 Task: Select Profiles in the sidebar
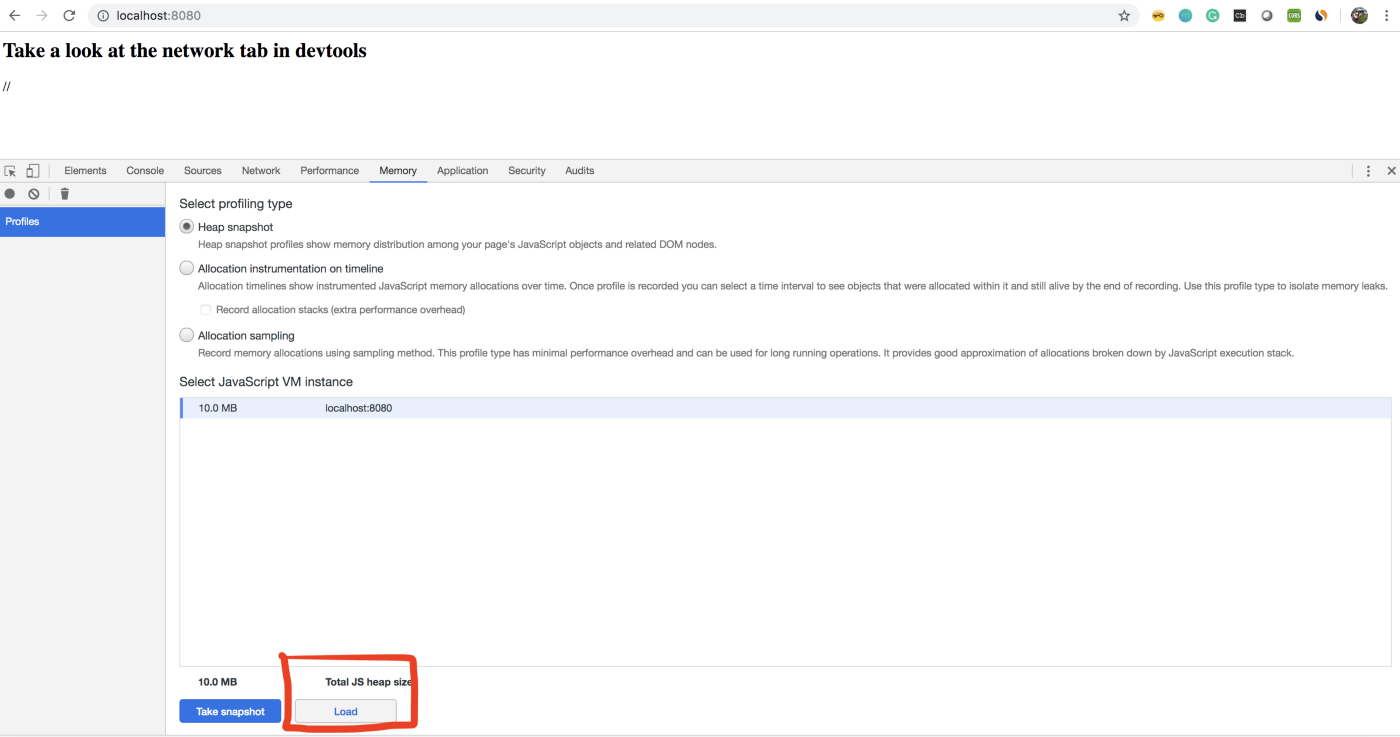82,221
